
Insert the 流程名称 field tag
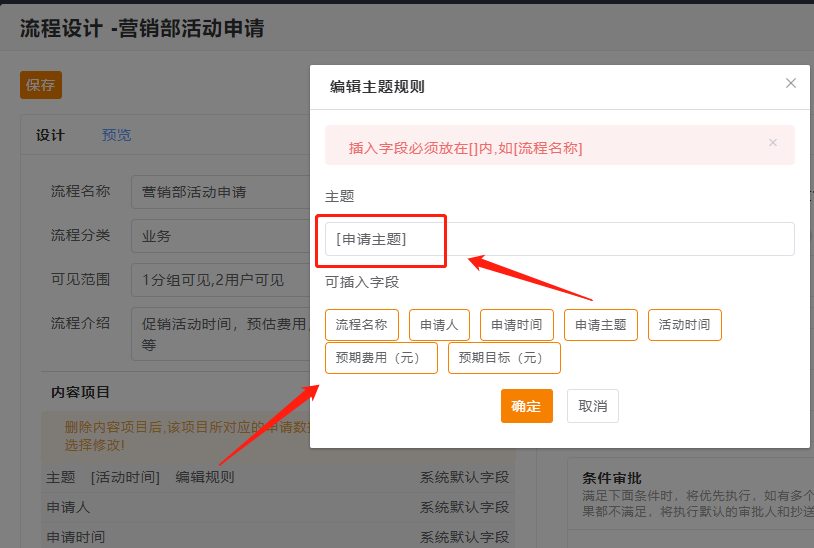coord(361,325)
